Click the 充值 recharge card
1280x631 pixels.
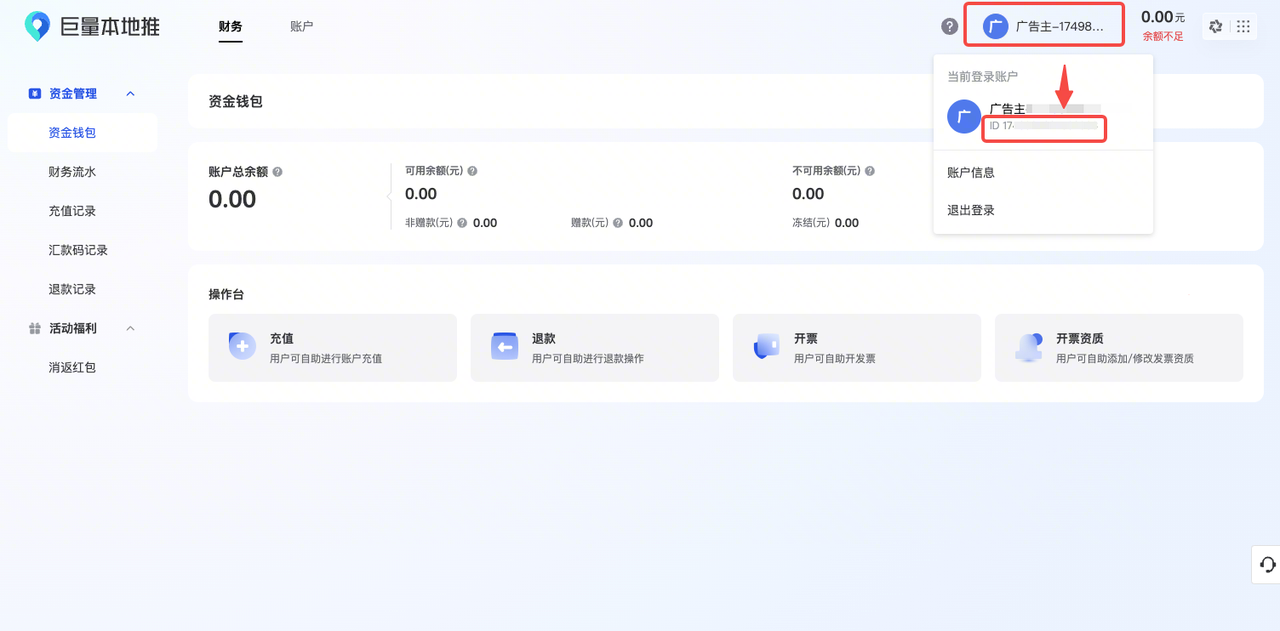click(332, 348)
